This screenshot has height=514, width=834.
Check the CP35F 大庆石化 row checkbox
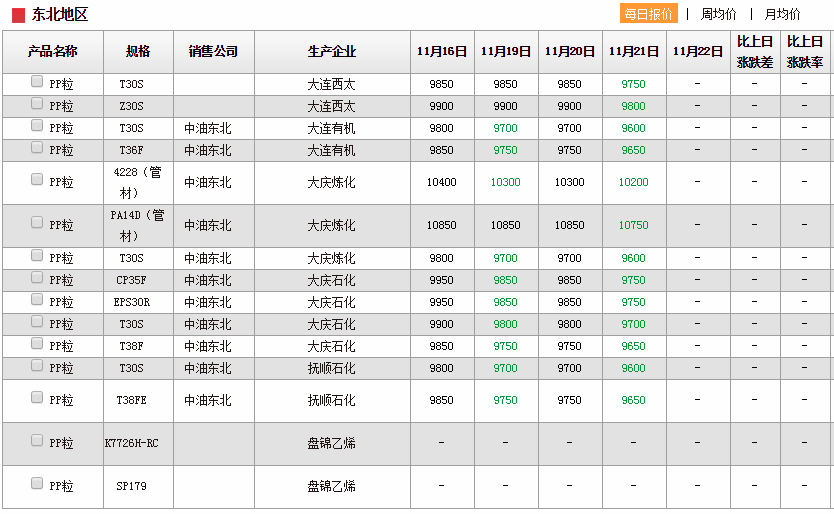[x=37, y=278]
